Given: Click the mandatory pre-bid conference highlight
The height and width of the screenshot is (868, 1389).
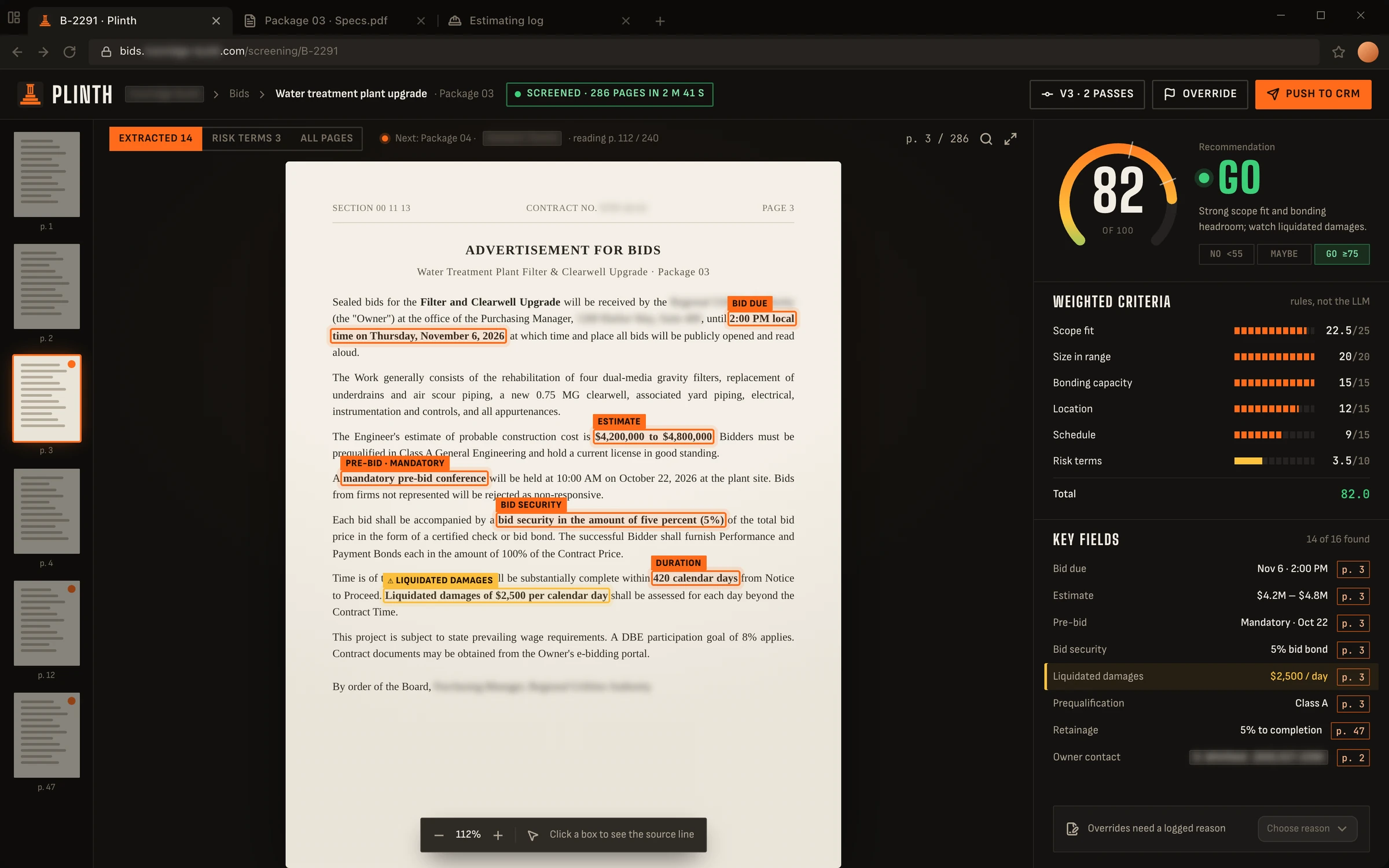Looking at the screenshot, I should click(414, 478).
